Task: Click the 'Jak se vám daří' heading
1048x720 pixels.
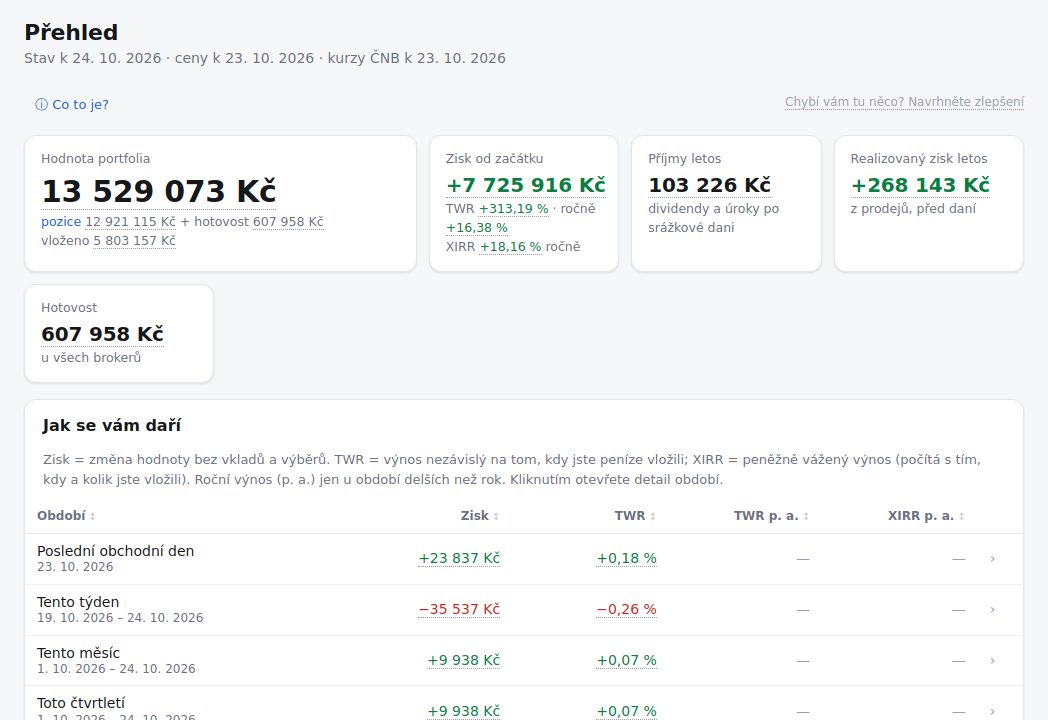Action: coord(112,426)
